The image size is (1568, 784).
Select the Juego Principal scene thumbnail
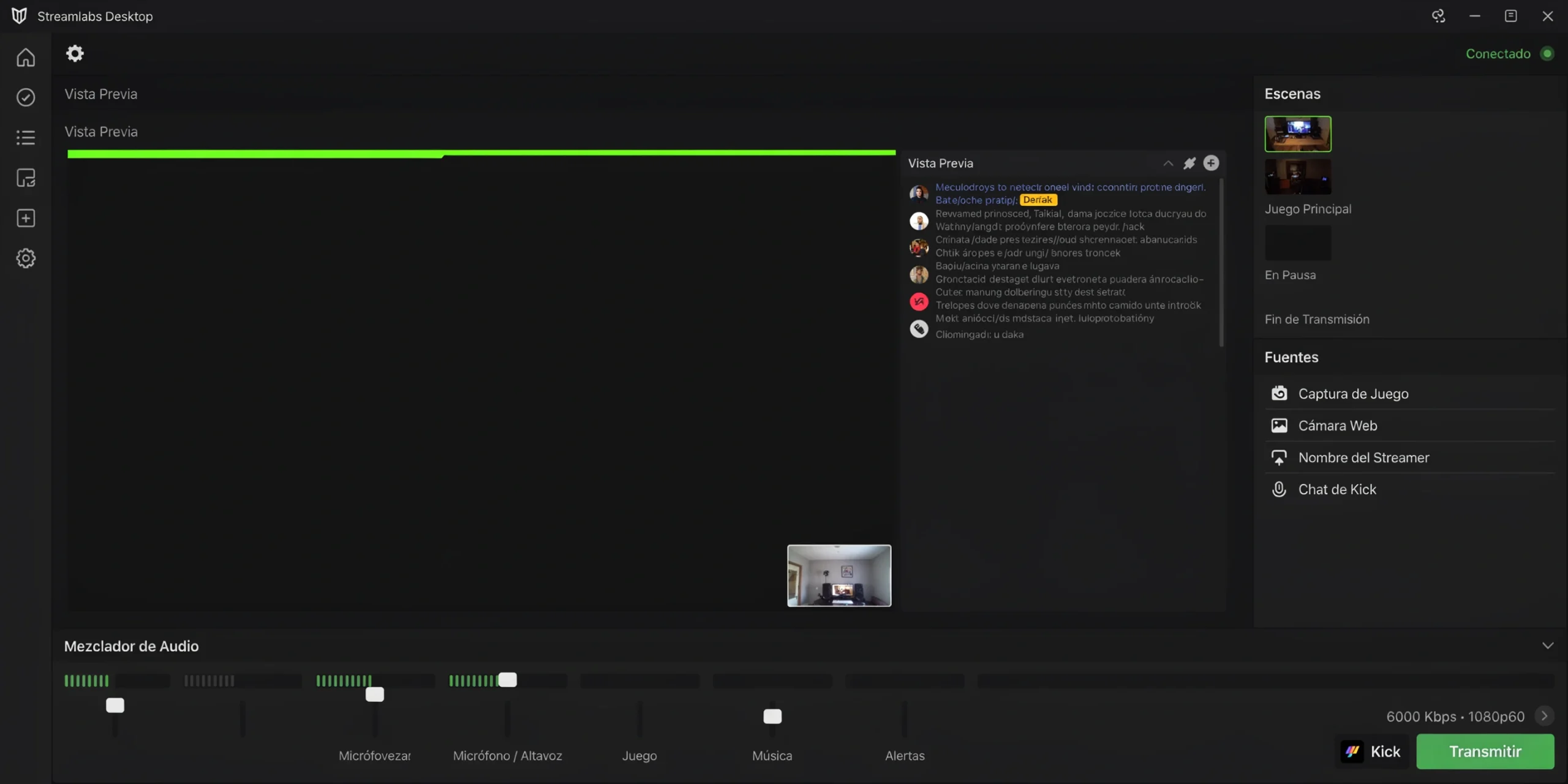(1298, 176)
